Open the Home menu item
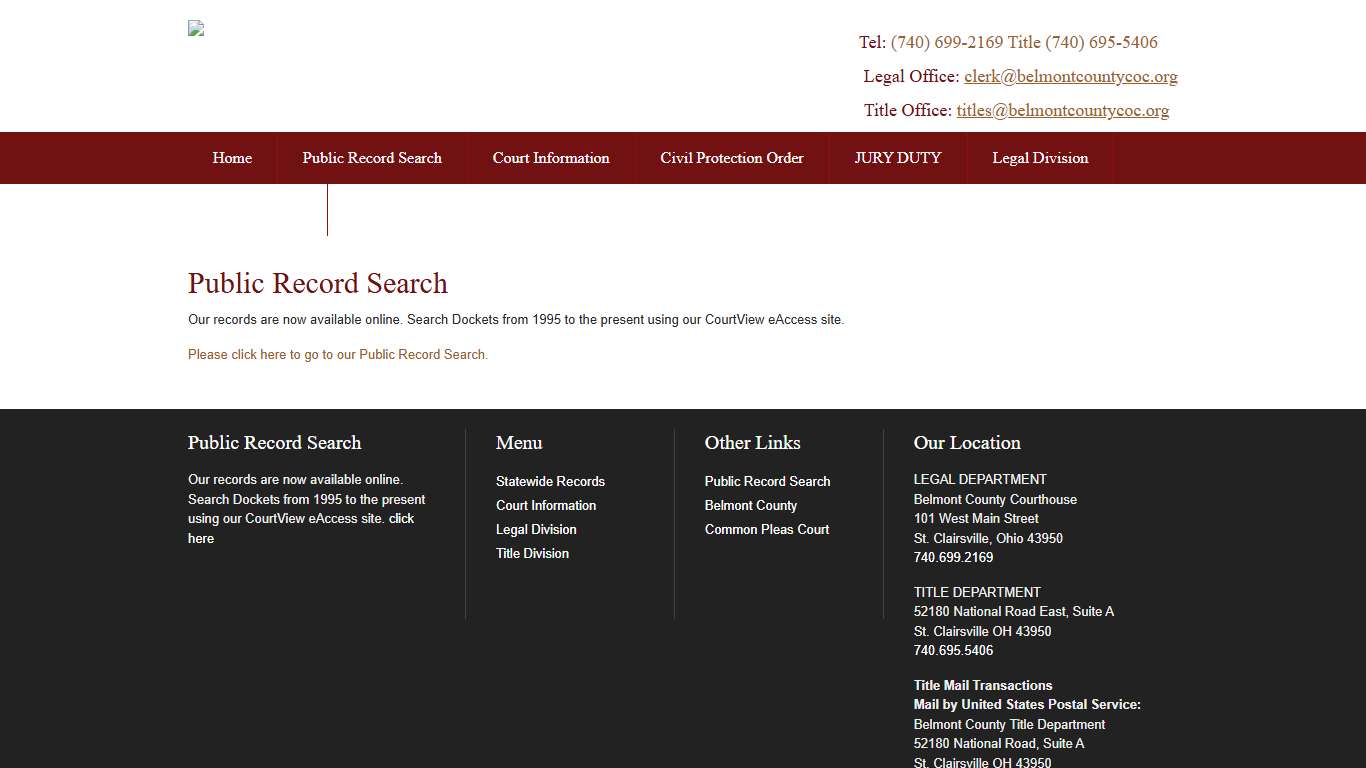 coord(232,157)
